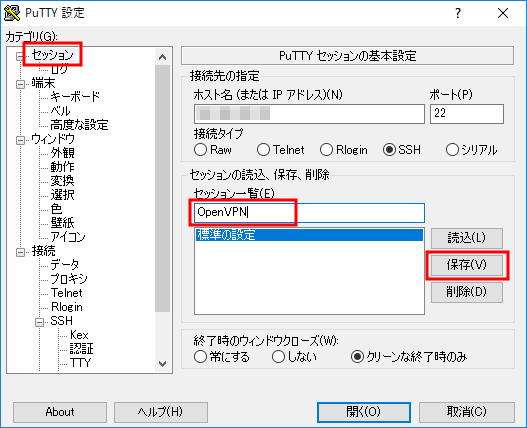The width and height of the screenshot is (527, 428).
Task: Open Rlogin category in tree
Action: [x=67, y=307]
